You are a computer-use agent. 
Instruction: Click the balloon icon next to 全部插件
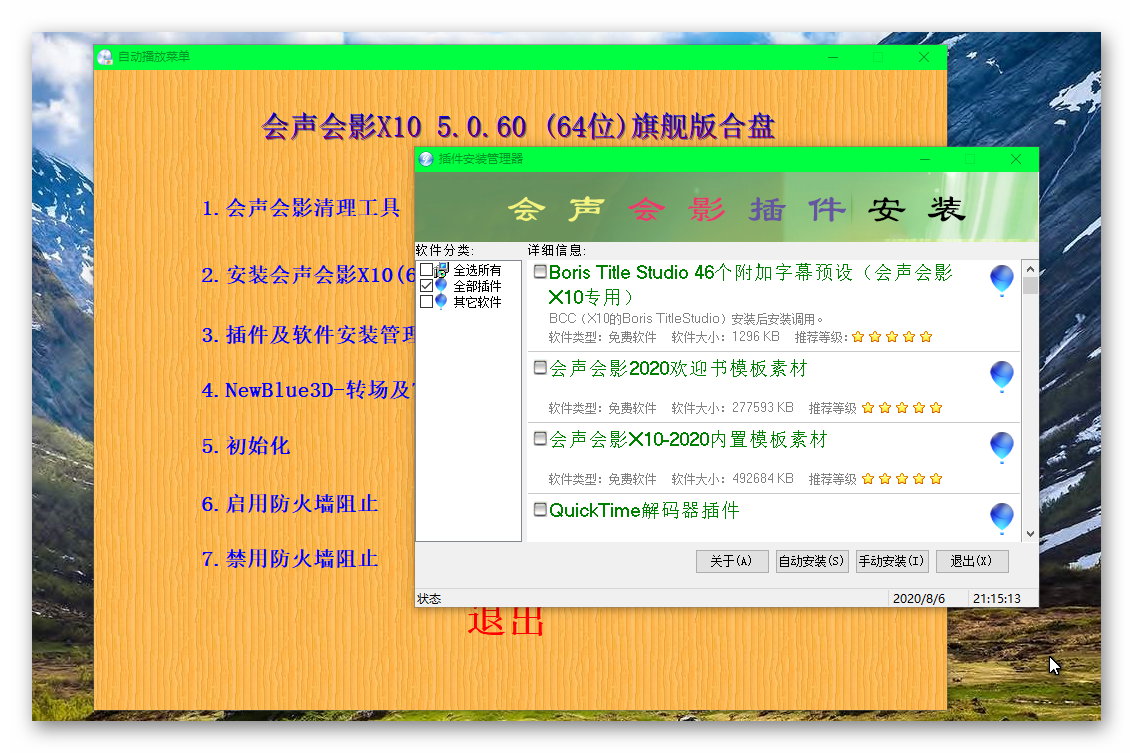coord(442,286)
